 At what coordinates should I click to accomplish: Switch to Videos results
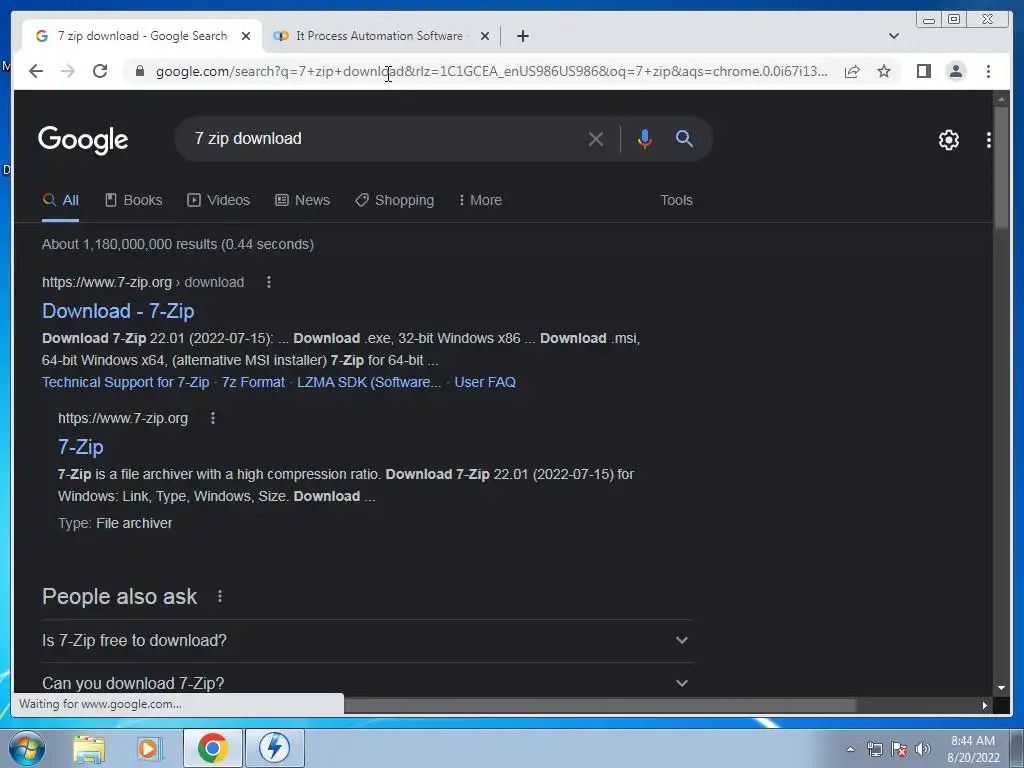[x=219, y=200]
